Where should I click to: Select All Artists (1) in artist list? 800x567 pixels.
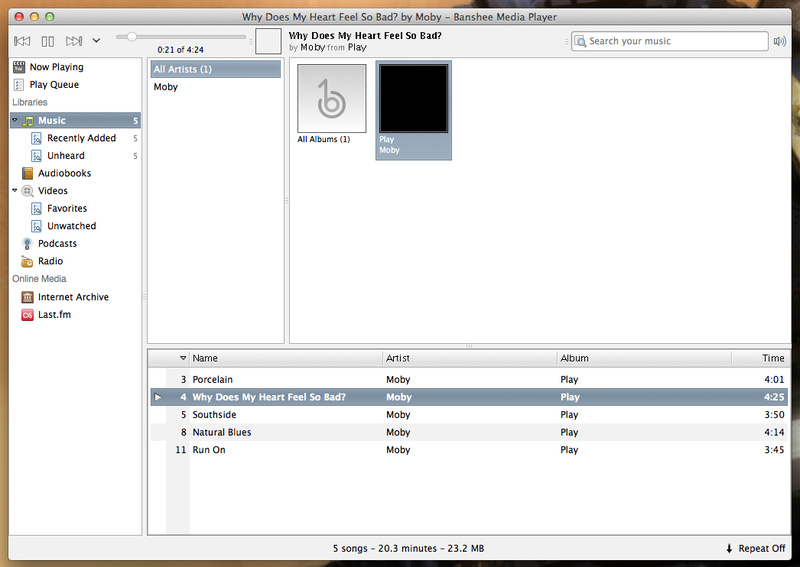point(216,69)
